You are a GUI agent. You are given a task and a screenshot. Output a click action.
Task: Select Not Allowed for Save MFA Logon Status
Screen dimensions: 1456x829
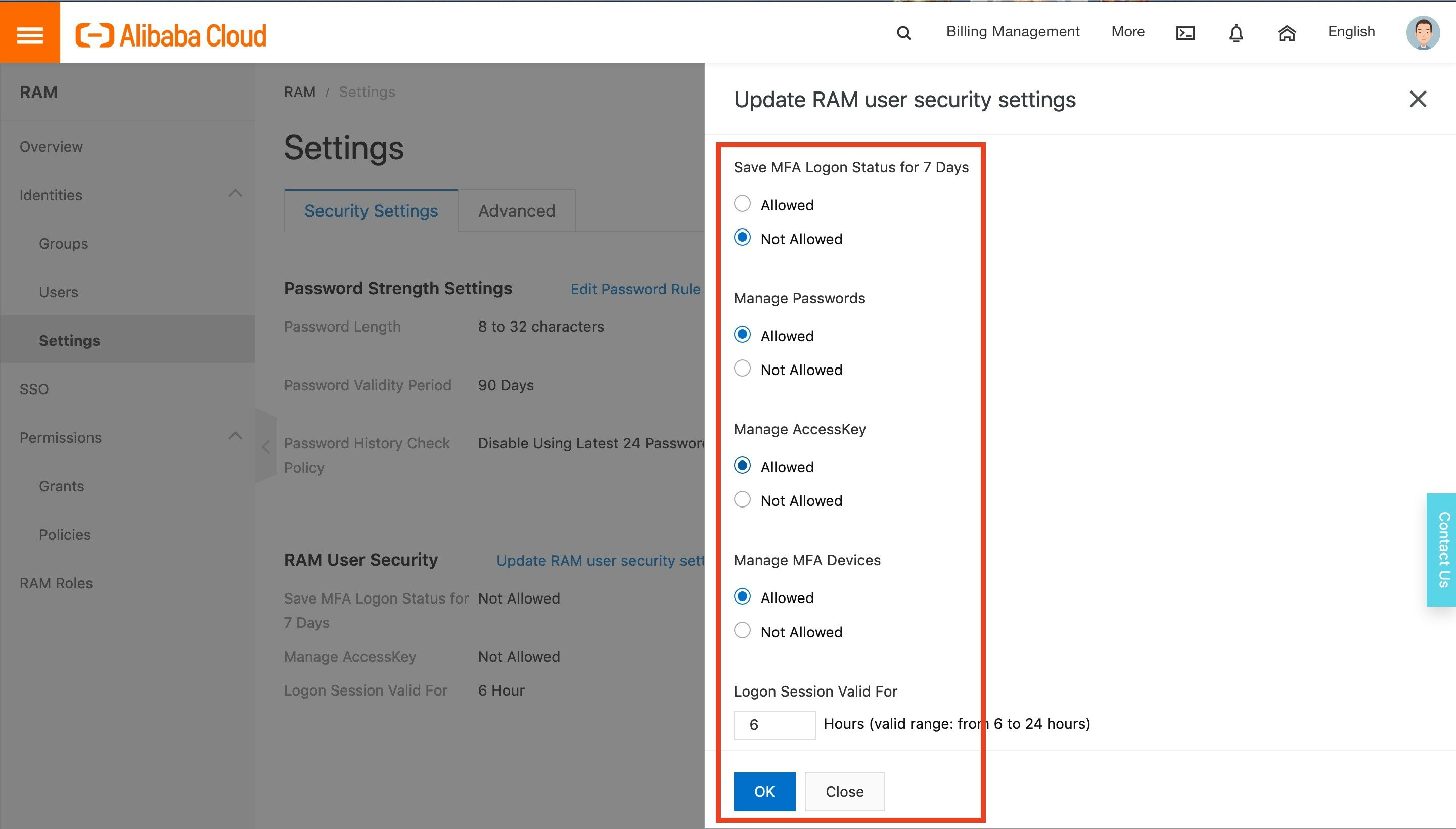[742, 238]
